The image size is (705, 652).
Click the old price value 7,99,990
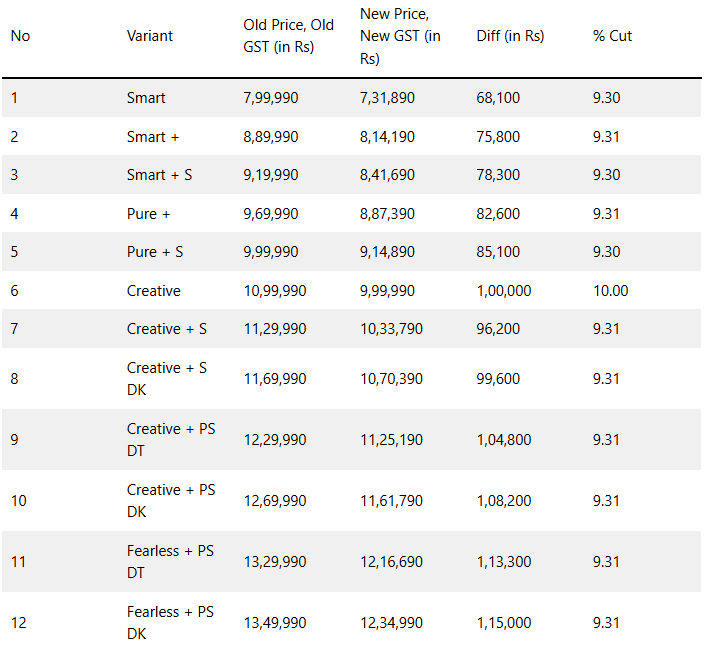[271, 98]
